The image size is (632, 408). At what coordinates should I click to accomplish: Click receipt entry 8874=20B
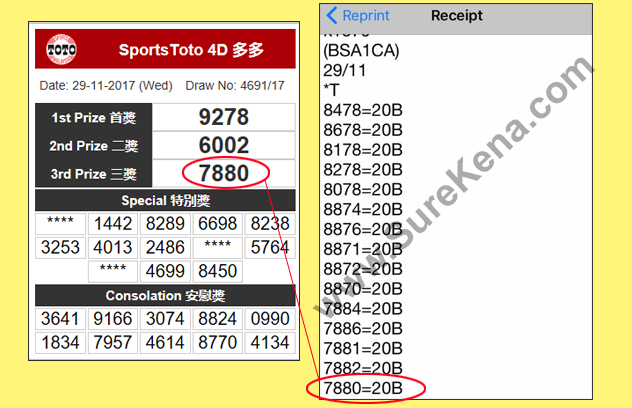pos(363,209)
